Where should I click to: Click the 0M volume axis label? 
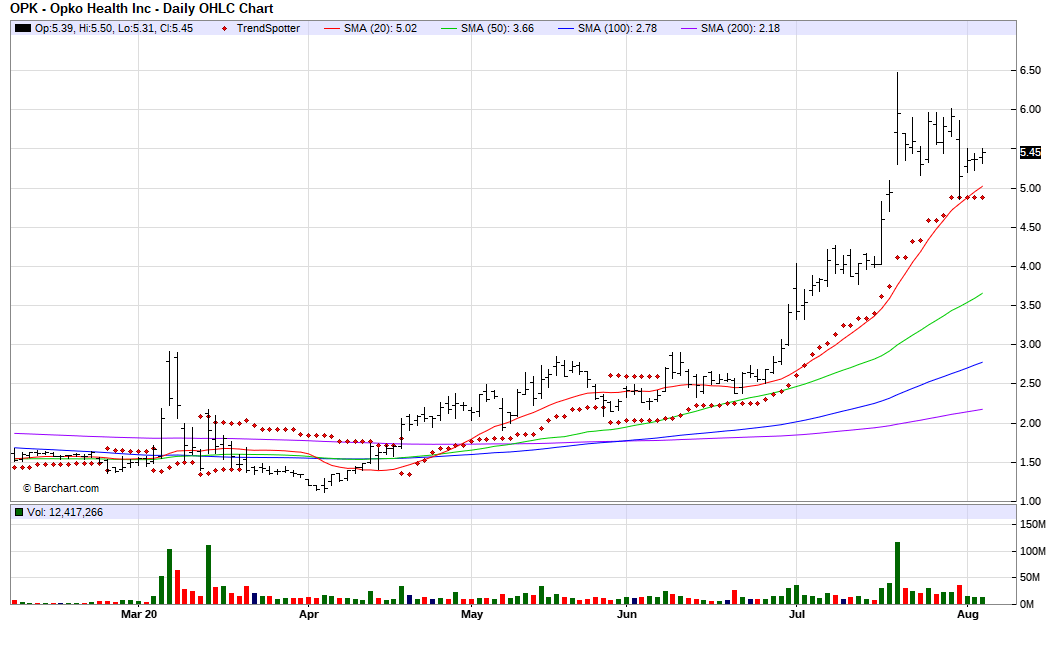[1027, 604]
